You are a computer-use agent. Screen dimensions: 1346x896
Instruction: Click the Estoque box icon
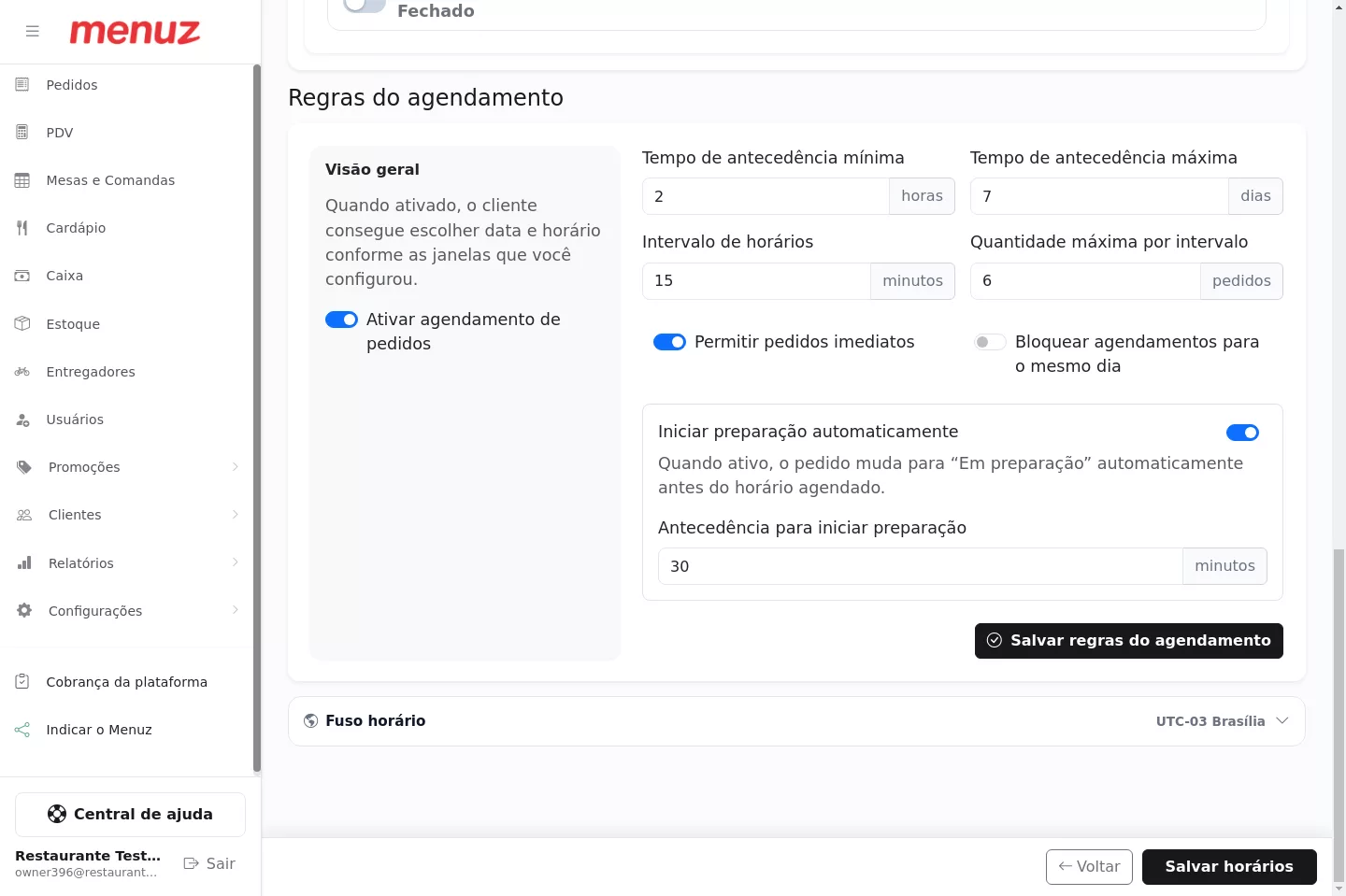click(x=22, y=324)
